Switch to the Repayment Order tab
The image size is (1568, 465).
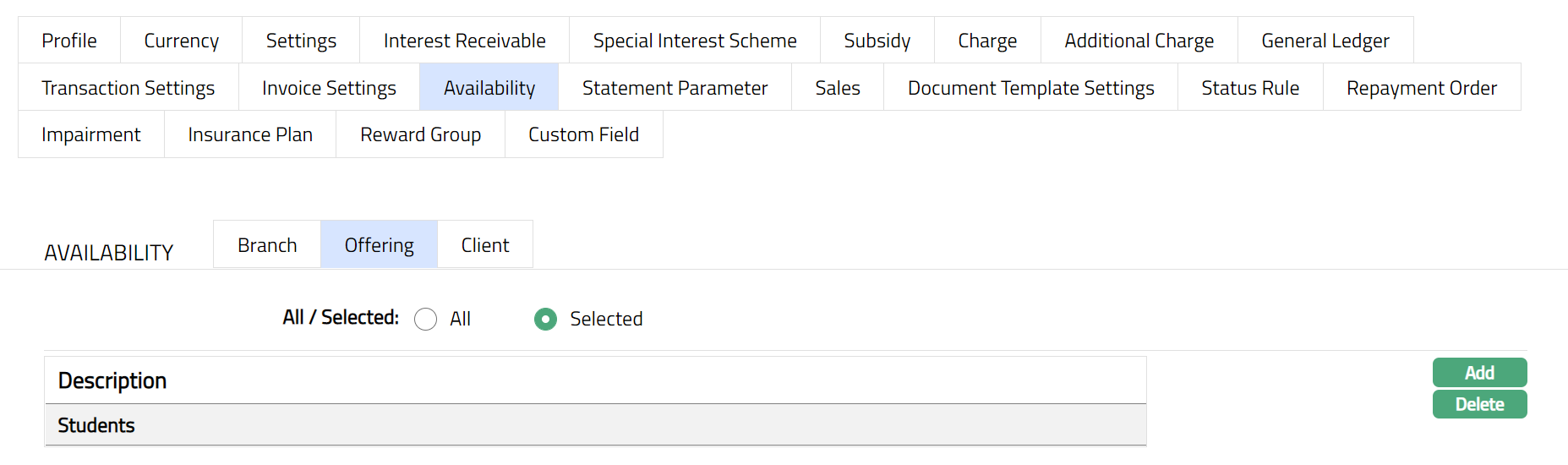click(1422, 88)
